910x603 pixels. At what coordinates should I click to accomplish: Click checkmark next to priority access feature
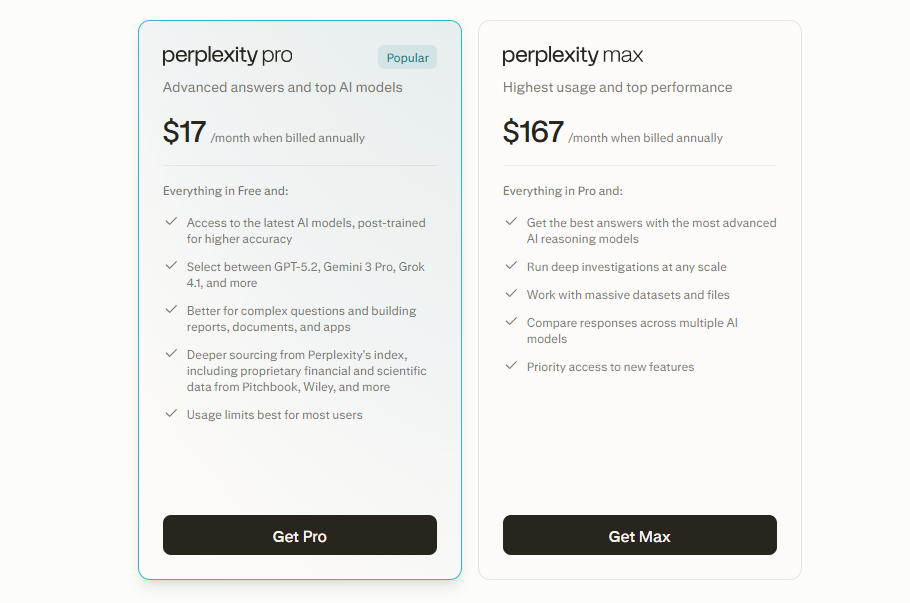511,366
